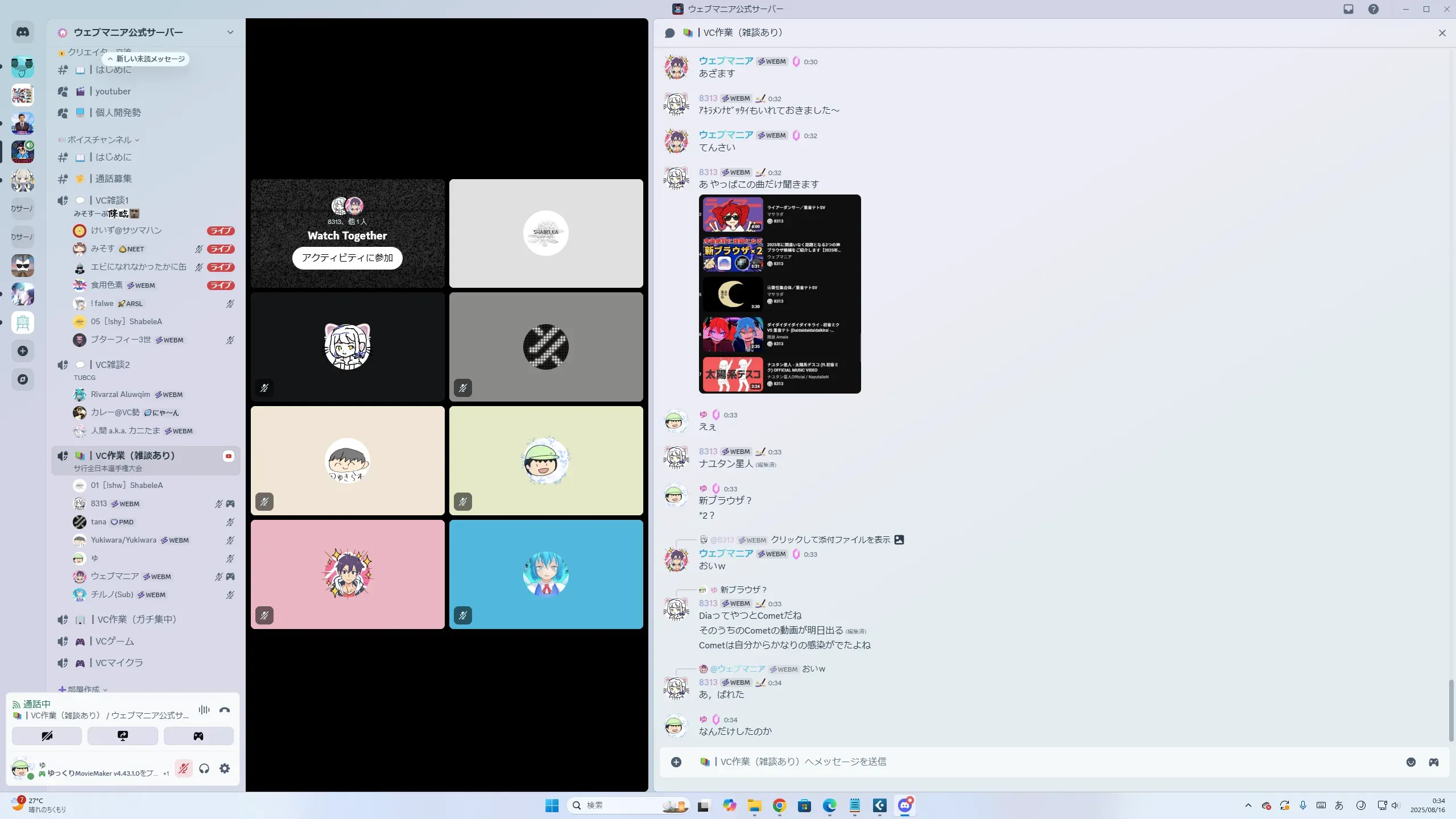
Task: Disconnect from the voice call
Action: tap(225, 710)
